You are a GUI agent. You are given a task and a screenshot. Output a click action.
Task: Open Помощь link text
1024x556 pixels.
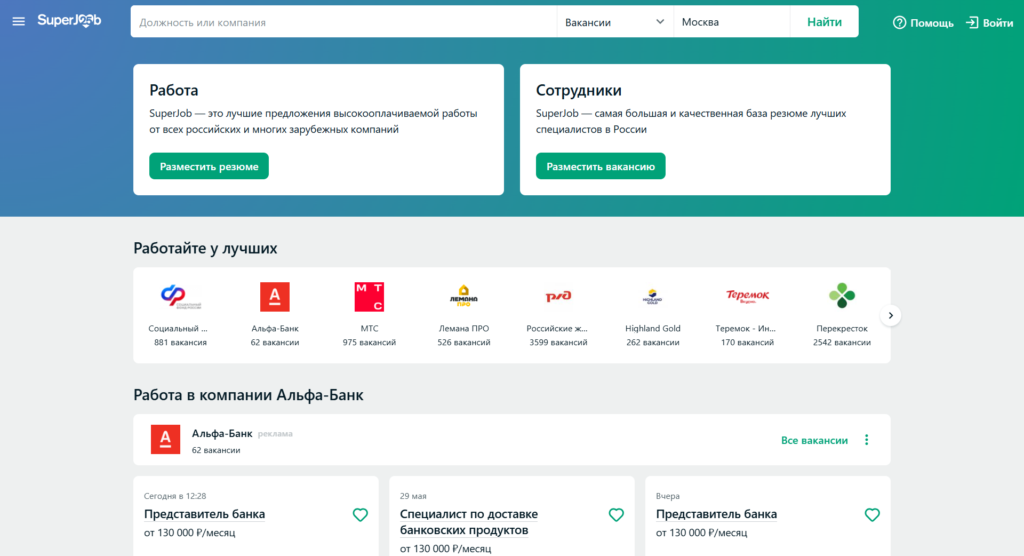pyautogui.click(x=932, y=23)
